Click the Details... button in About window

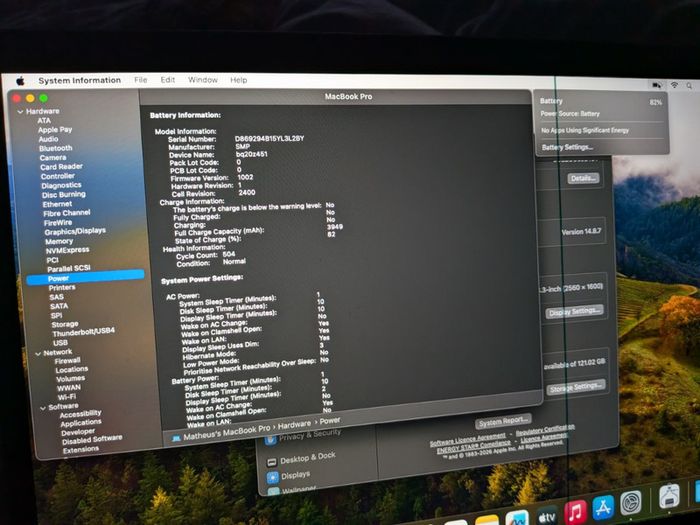583,178
